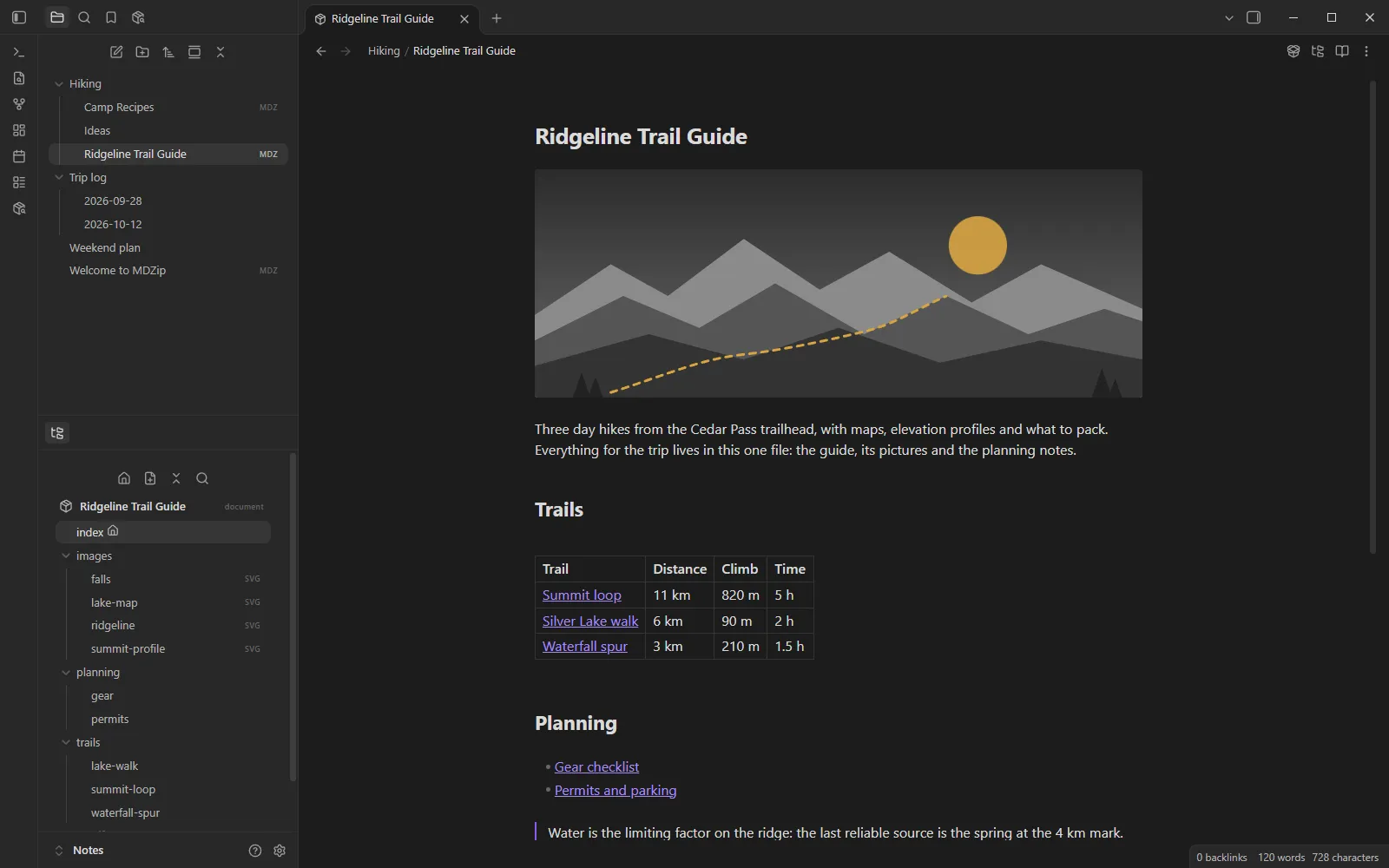Viewport: 1389px width, 868px height.
Task: Open the Summit loop link
Action: (x=582, y=595)
